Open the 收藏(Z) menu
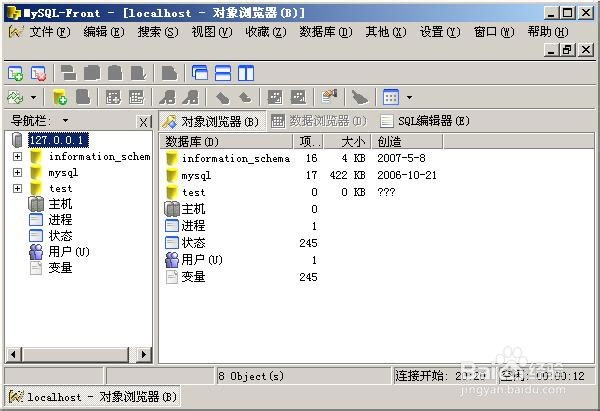This screenshot has height=411, width=600. point(266,32)
